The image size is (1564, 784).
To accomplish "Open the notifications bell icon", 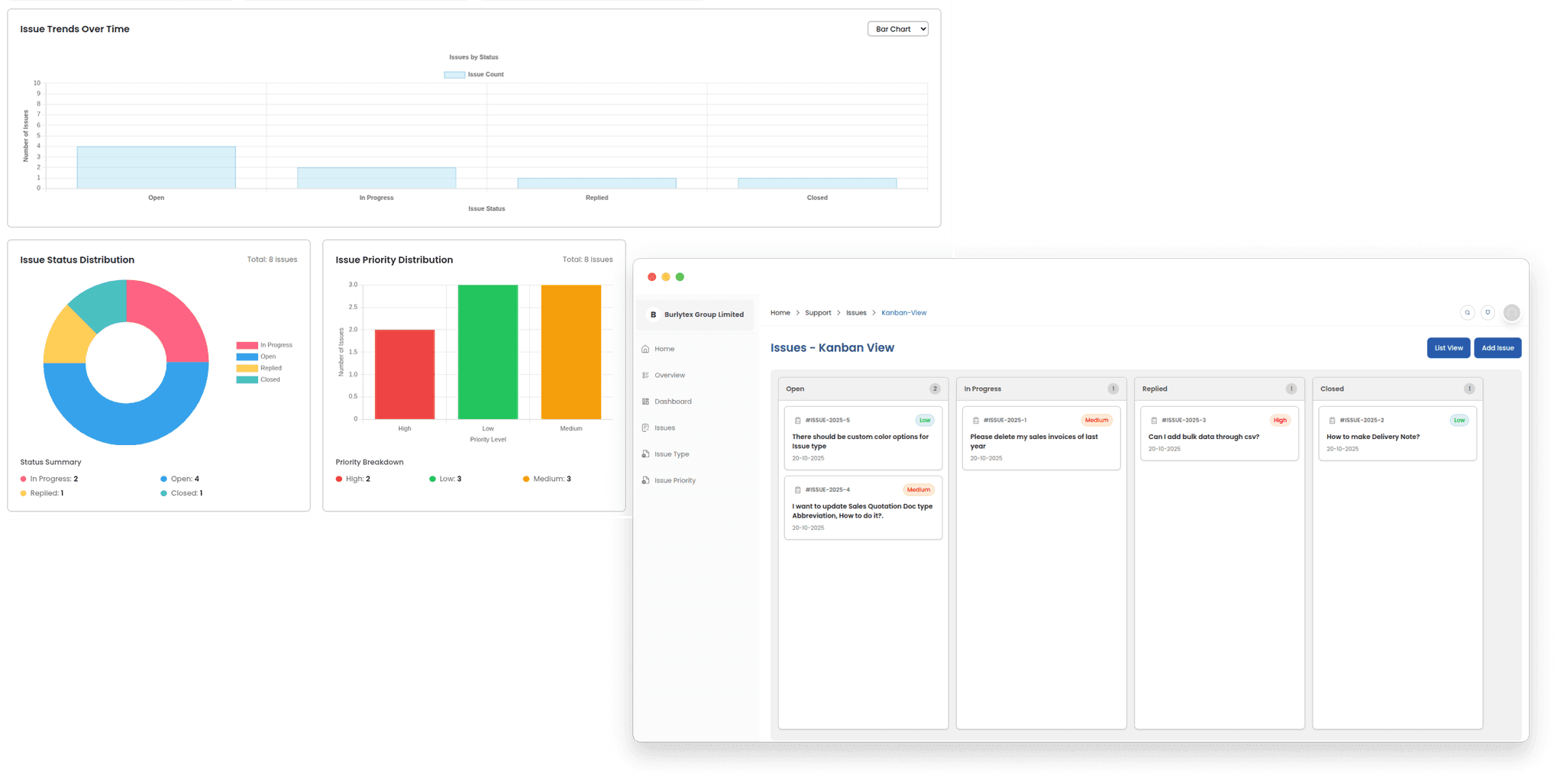I will (1488, 312).
